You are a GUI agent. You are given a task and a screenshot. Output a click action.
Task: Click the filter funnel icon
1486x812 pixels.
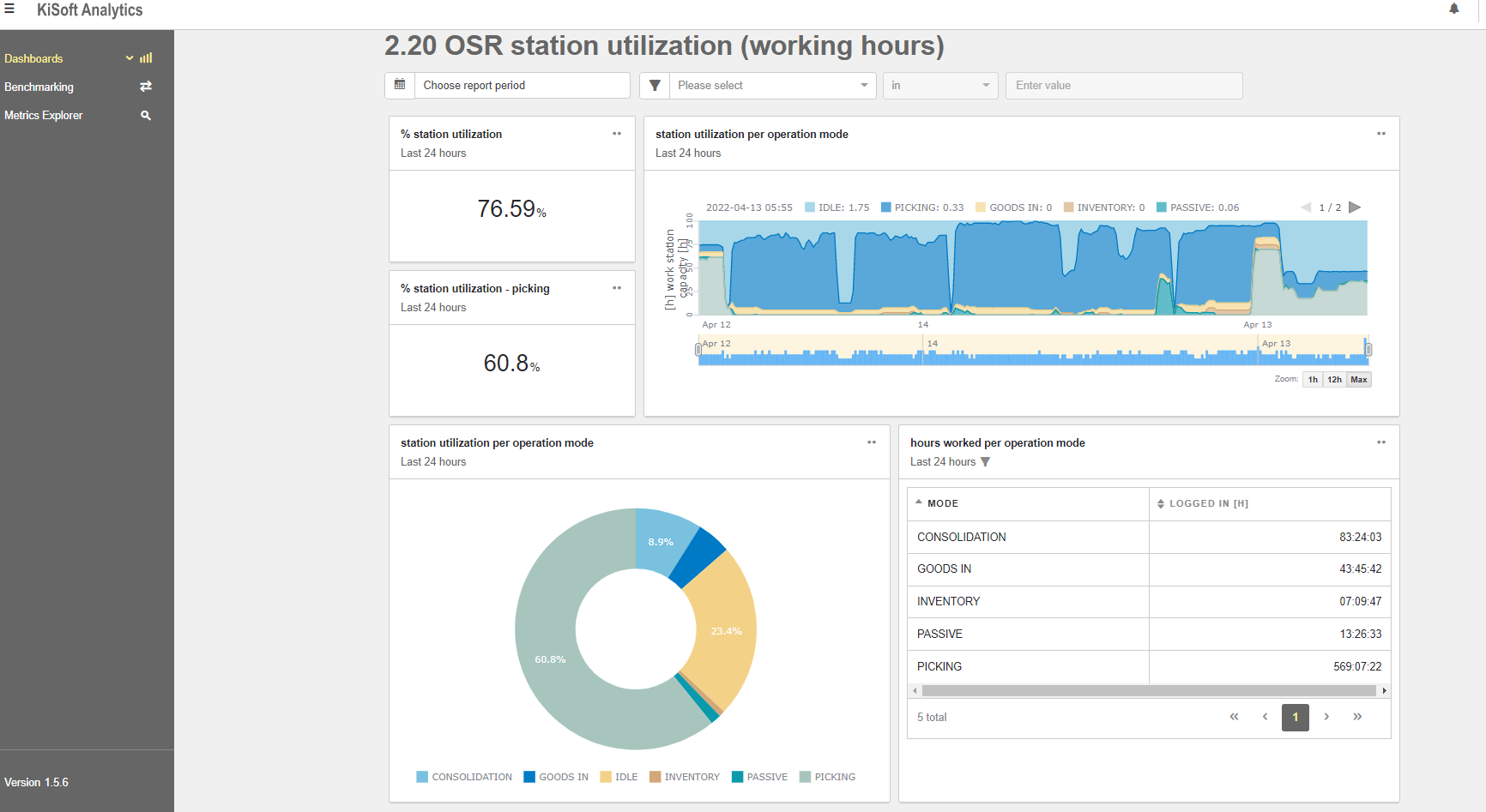(655, 85)
